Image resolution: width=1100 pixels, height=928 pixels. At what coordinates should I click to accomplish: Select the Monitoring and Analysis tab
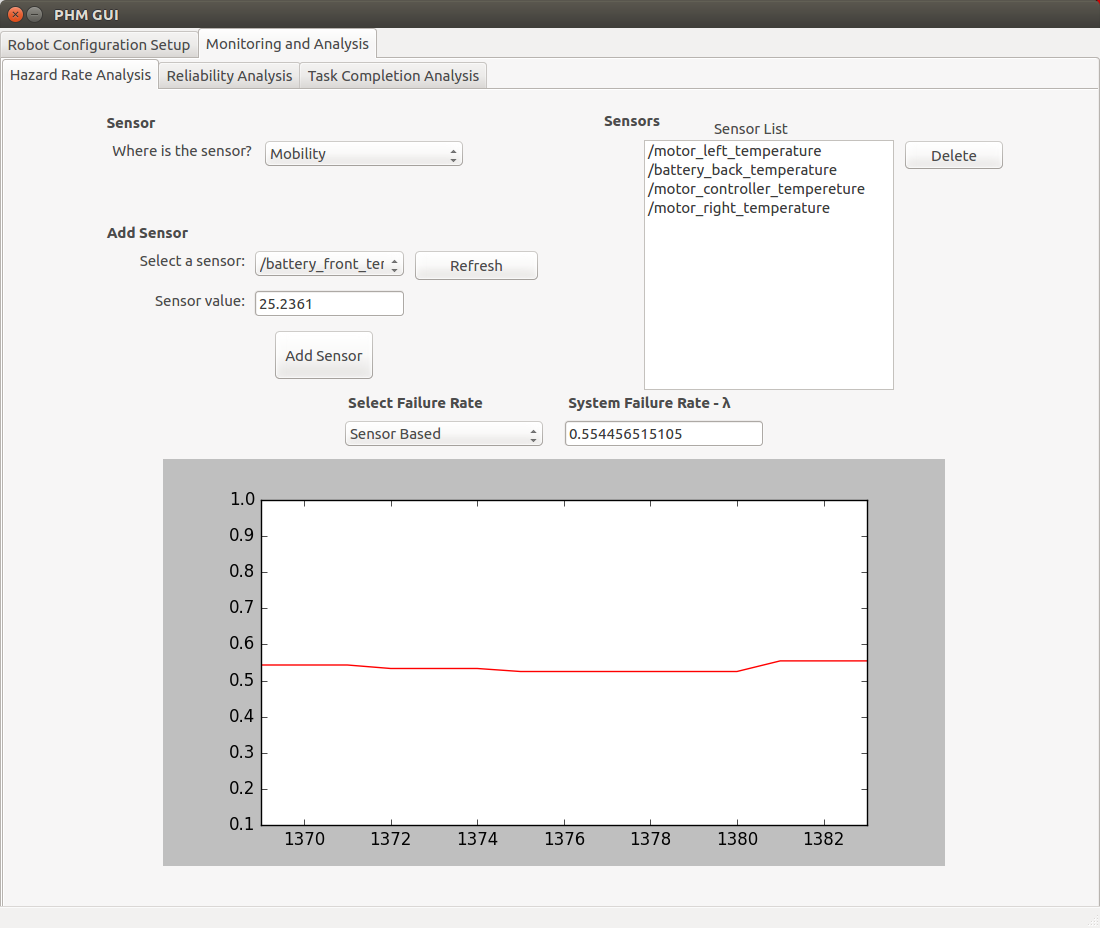(287, 43)
